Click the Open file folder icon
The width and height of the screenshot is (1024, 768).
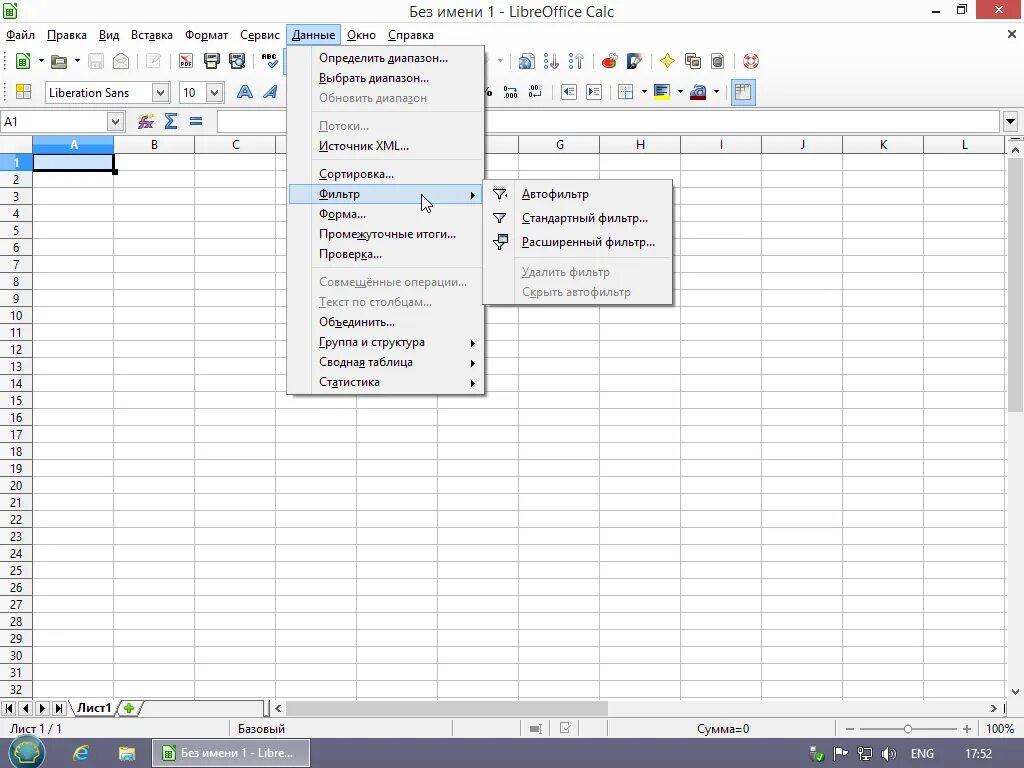59,61
